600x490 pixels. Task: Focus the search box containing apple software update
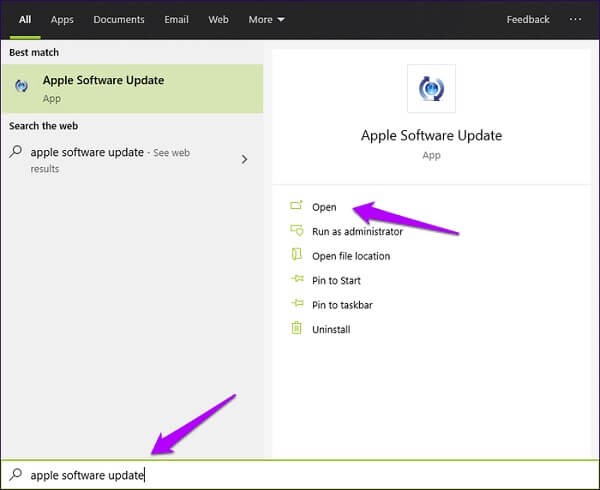click(300, 475)
